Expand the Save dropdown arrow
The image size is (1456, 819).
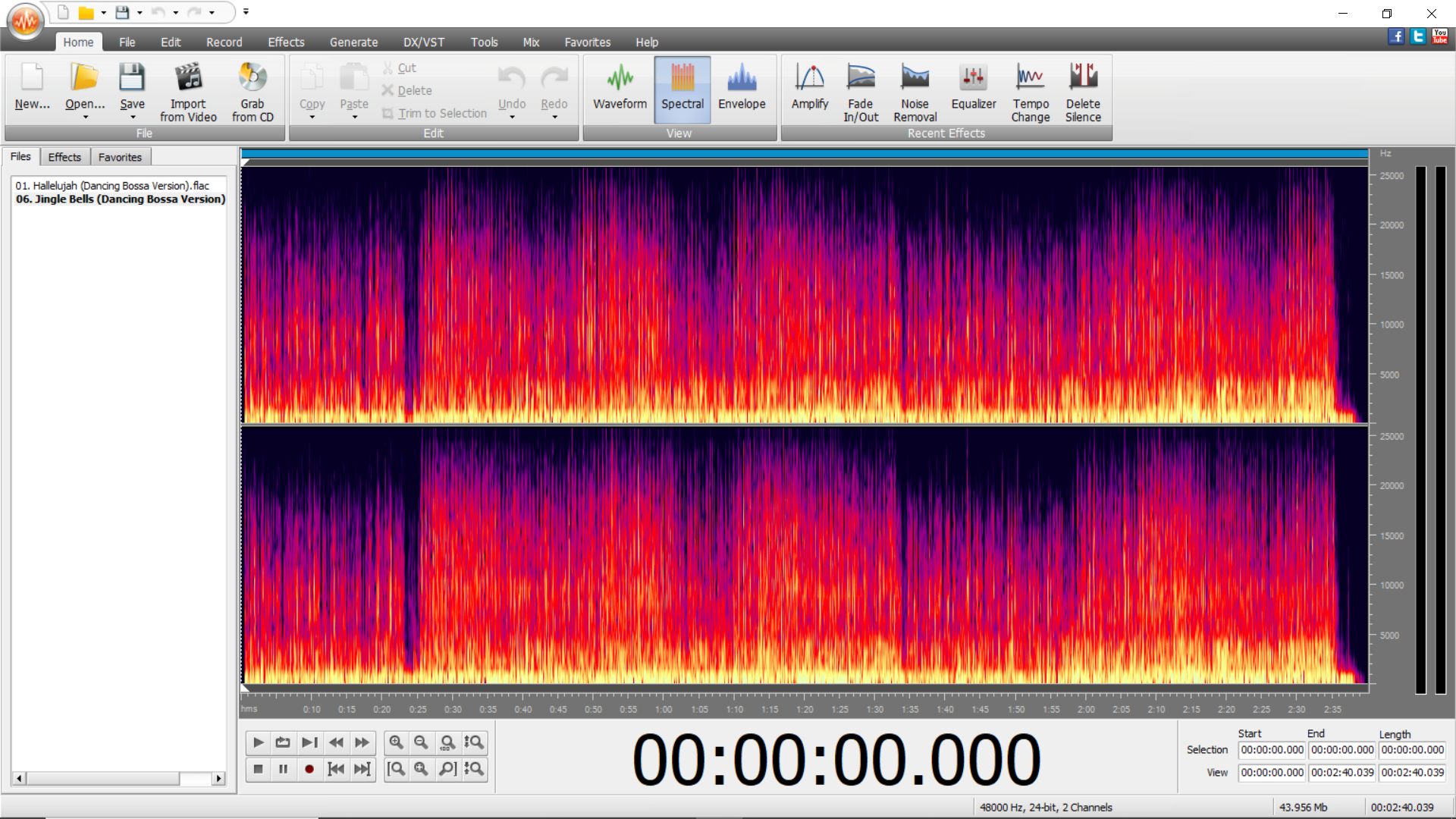[x=133, y=118]
